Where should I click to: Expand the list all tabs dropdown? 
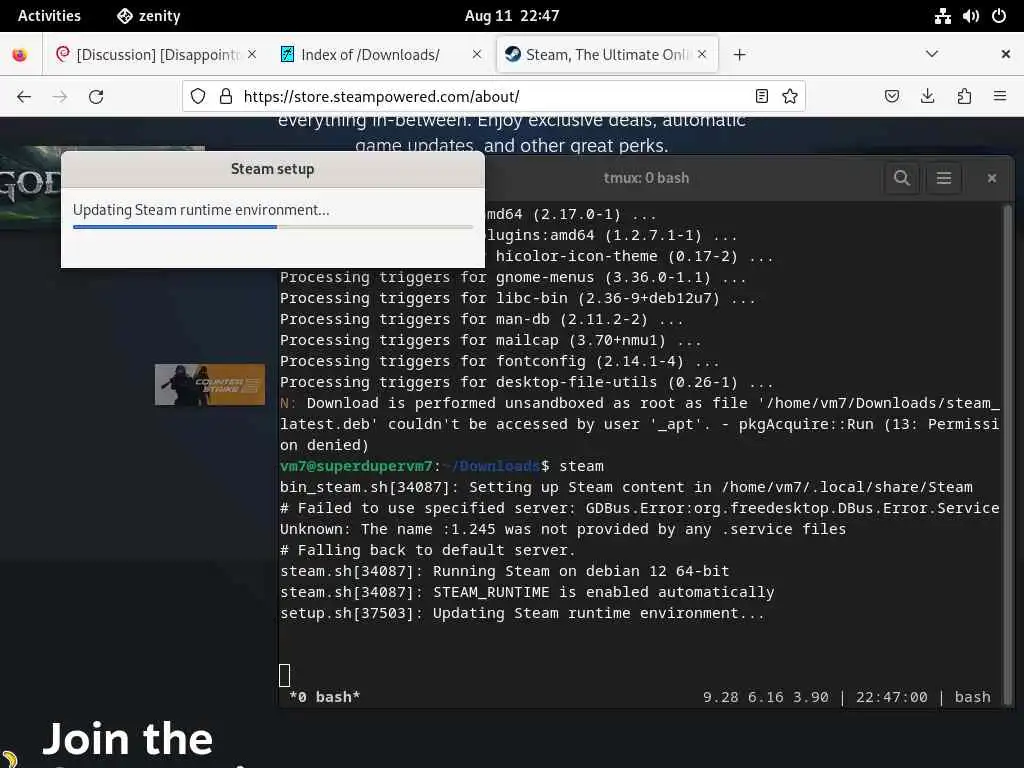click(x=932, y=54)
